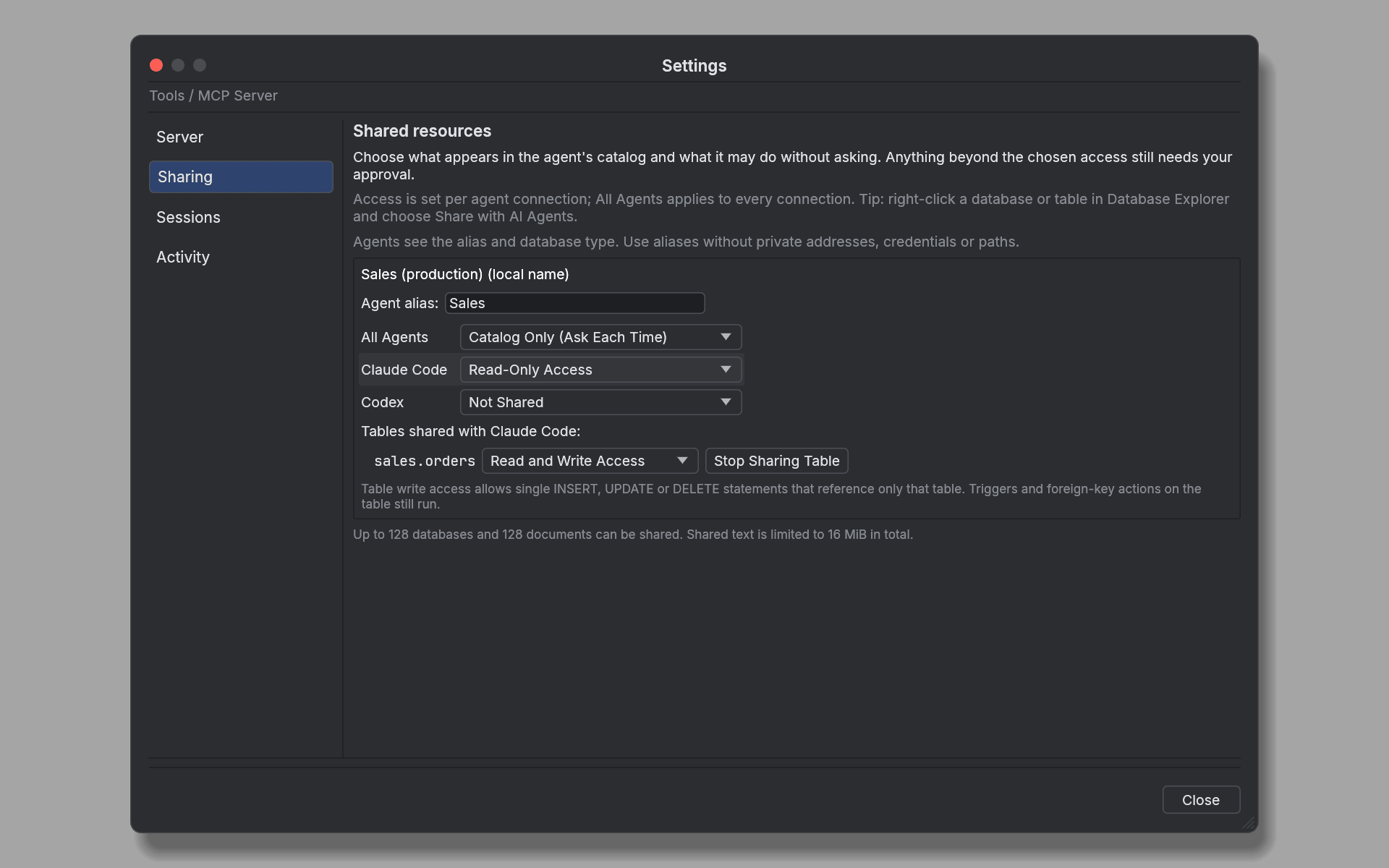
Task: Click the All Agents row label
Action: tap(394, 337)
